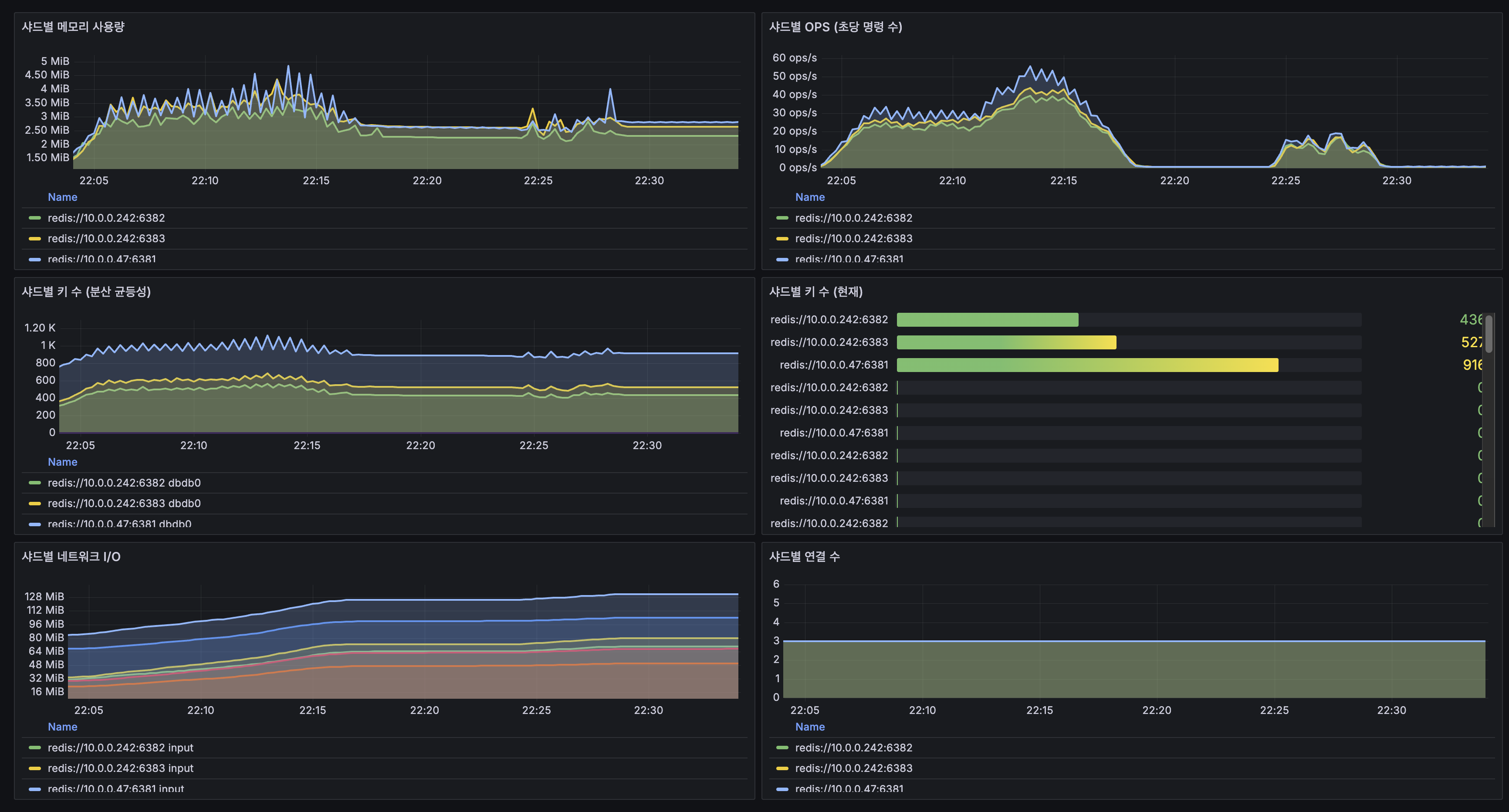This screenshot has height=812, width=1509.
Task: Click yellow swatch of 6383 input in network legend
Action: pos(34,768)
